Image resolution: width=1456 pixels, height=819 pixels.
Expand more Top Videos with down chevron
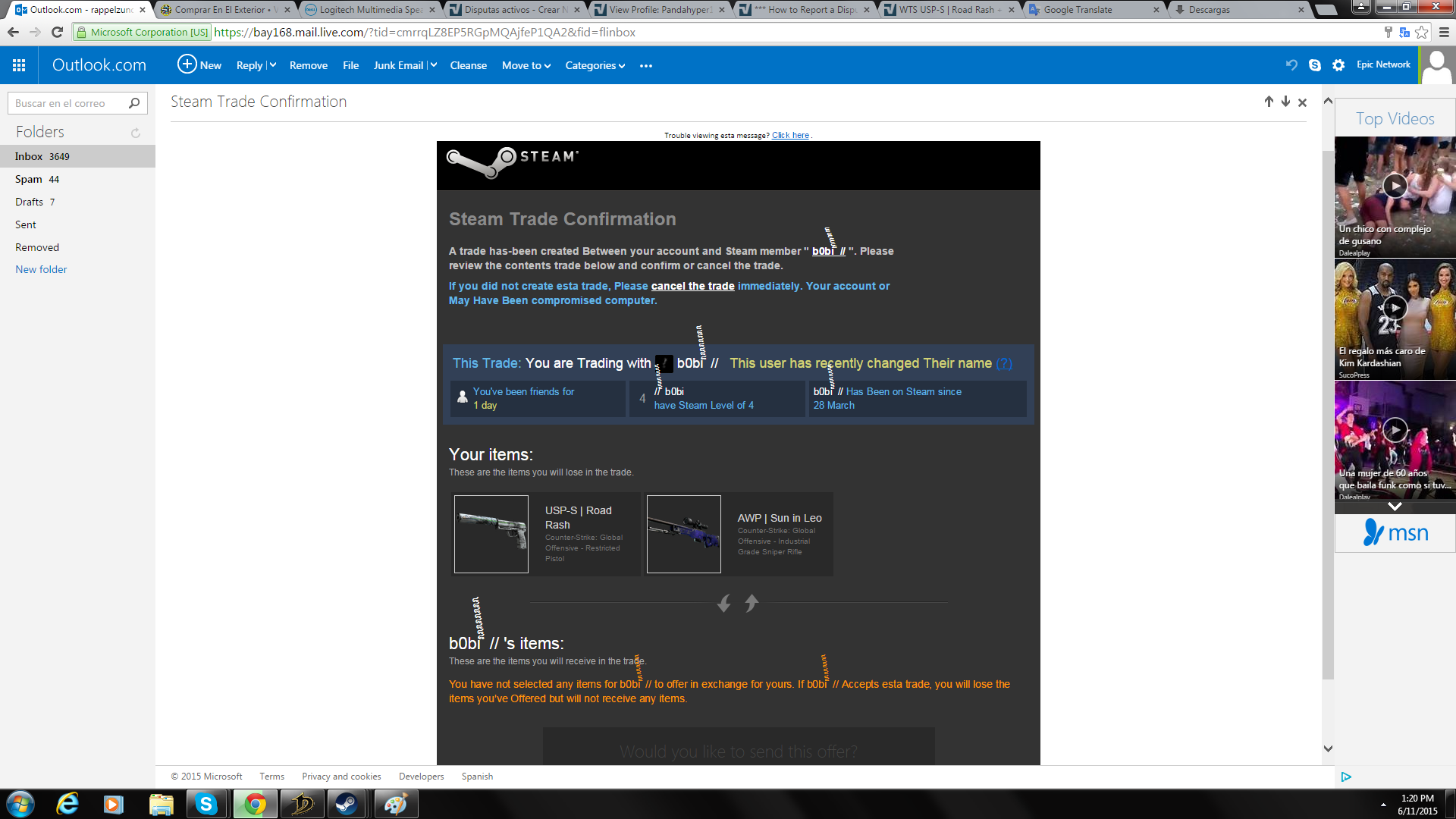coord(1395,506)
